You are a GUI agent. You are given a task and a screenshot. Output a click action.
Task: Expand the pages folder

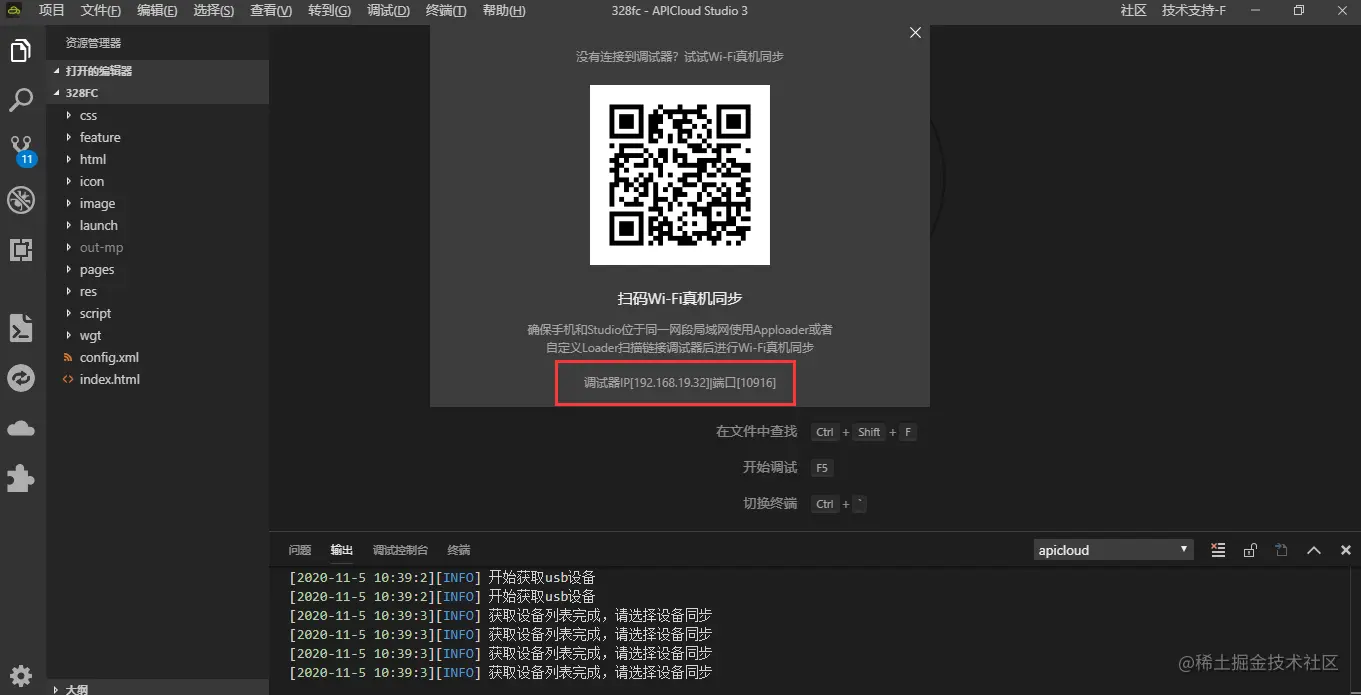(157, 269)
